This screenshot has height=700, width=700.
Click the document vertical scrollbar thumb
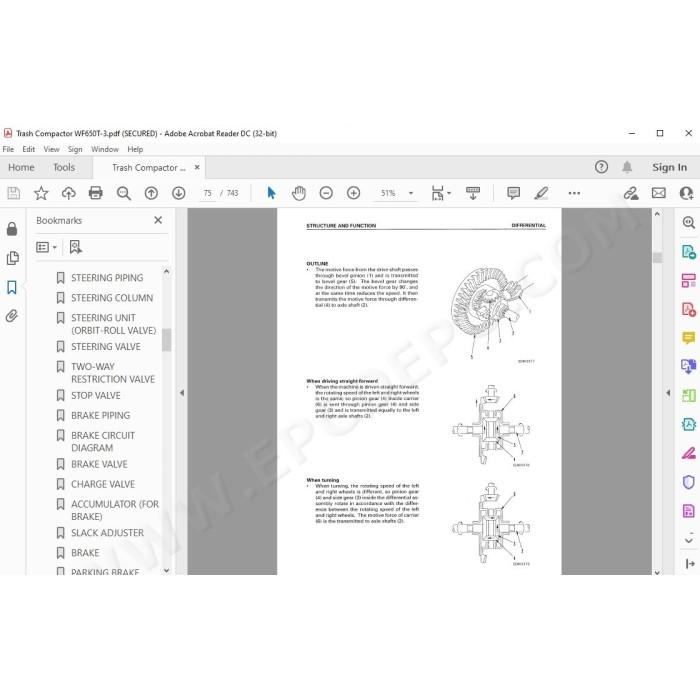coord(657,258)
